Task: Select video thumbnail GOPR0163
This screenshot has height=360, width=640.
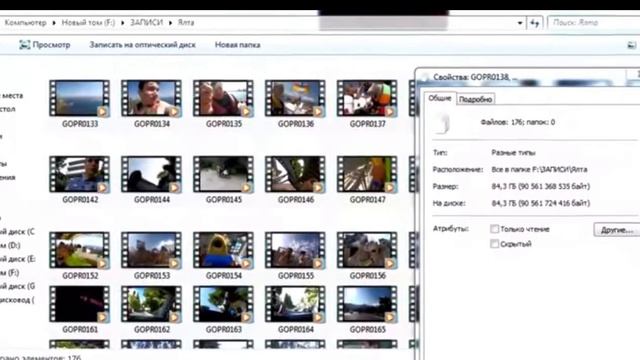Action: (223, 304)
